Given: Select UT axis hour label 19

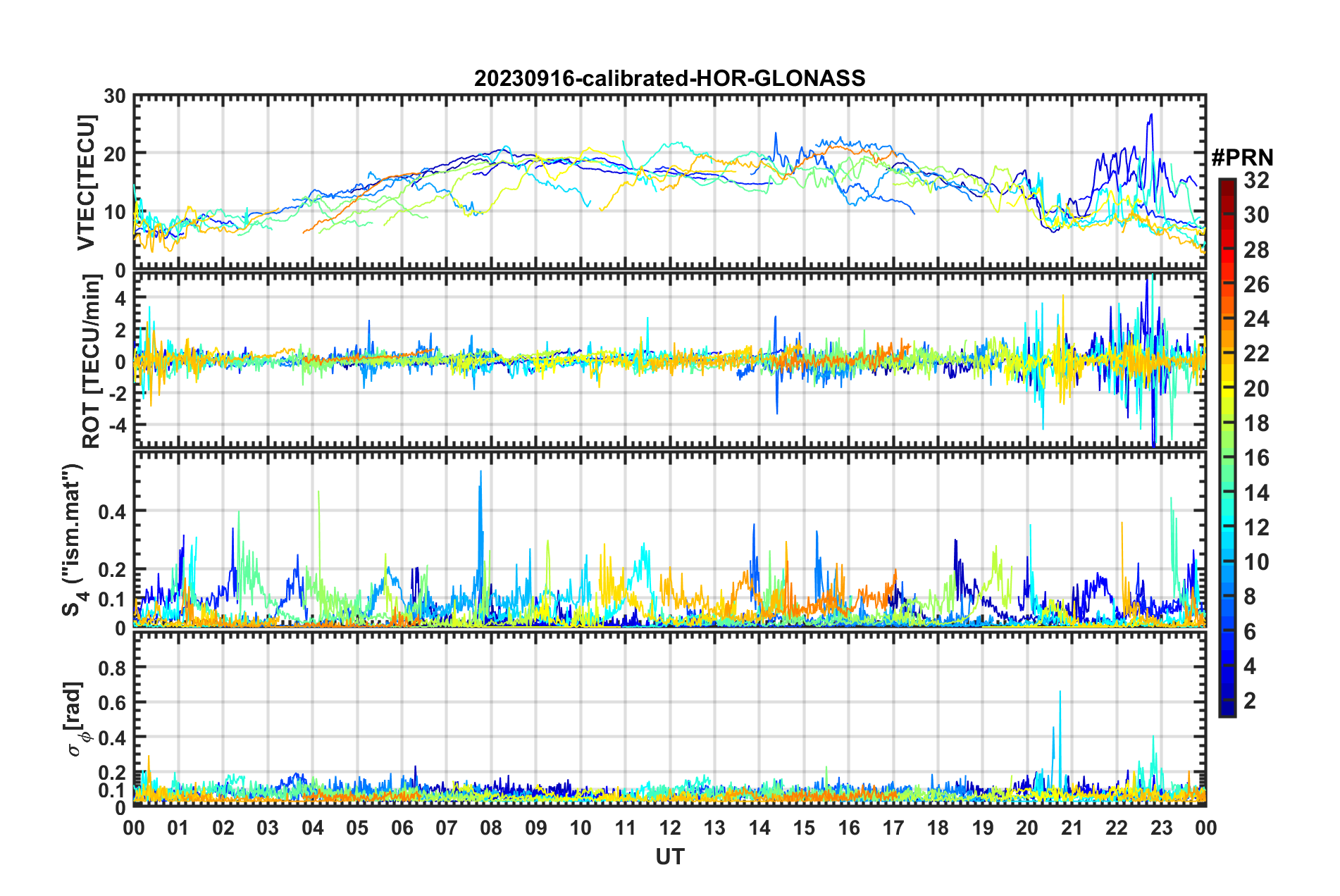Looking at the screenshot, I should pyautogui.click(x=983, y=828).
